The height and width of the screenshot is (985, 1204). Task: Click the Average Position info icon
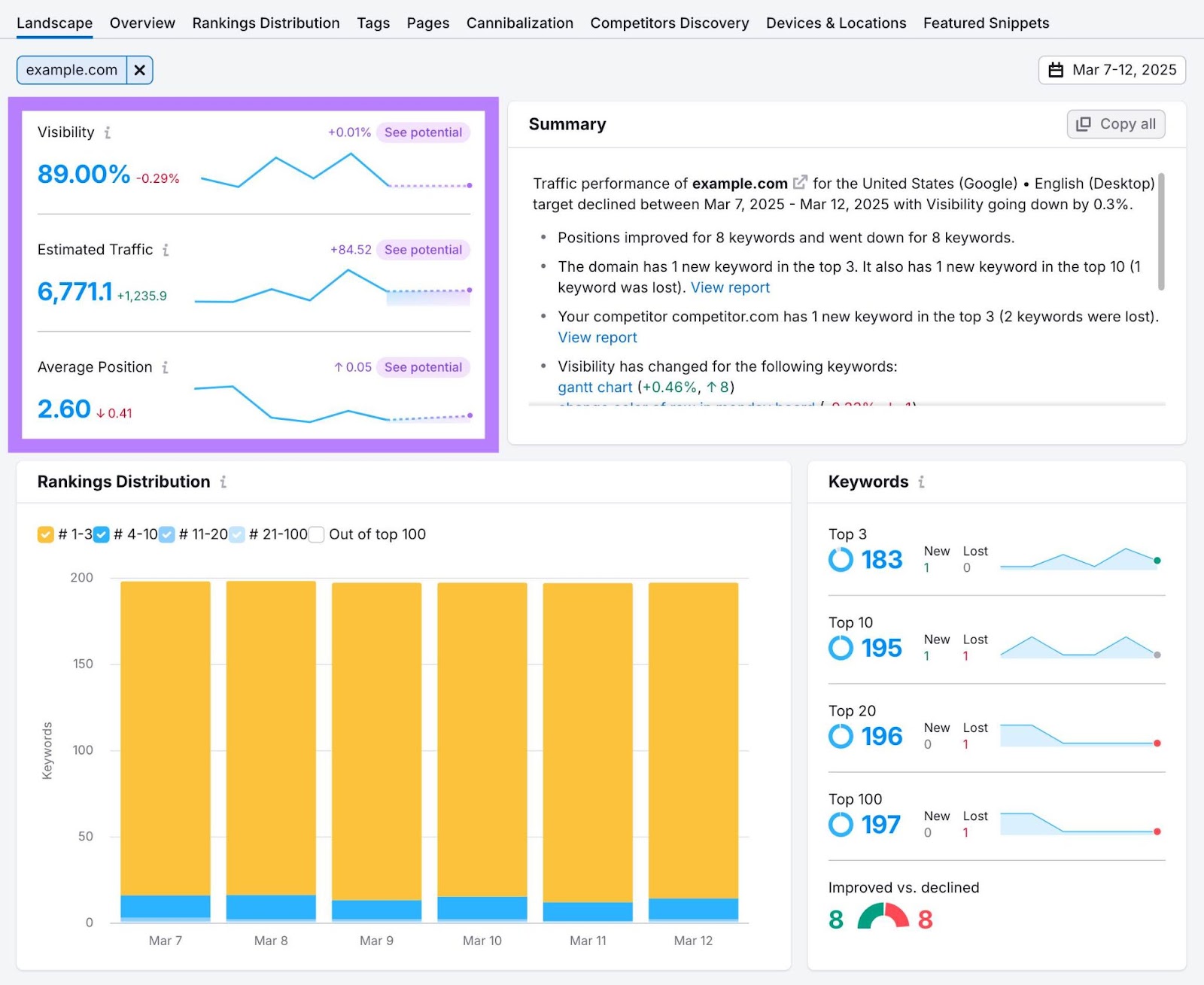coord(164,367)
